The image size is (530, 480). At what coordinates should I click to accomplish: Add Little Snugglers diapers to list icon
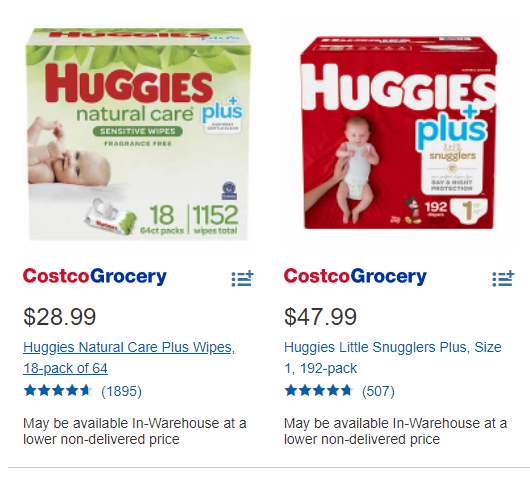tap(503, 279)
